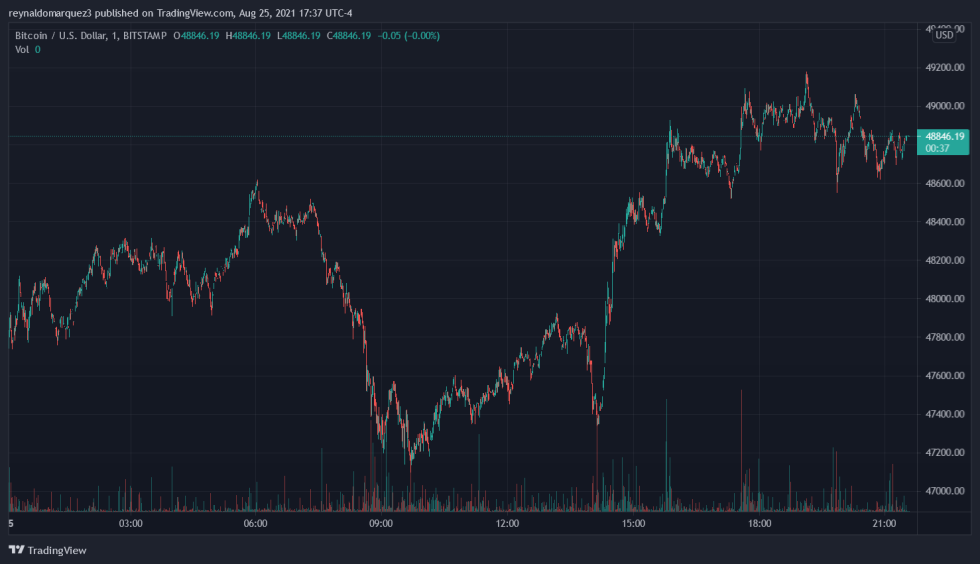The width and height of the screenshot is (980, 564).
Task: Click the volume value 0 next to Vol
Action: click(38, 49)
